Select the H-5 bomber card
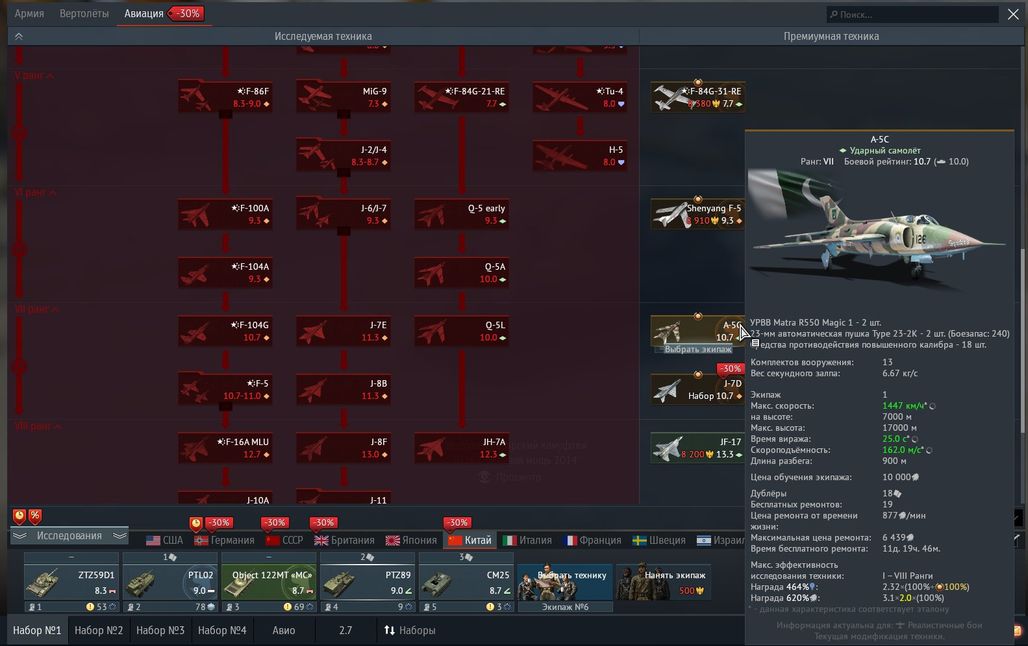Image resolution: width=1028 pixels, height=646 pixels. tap(580, 155)
